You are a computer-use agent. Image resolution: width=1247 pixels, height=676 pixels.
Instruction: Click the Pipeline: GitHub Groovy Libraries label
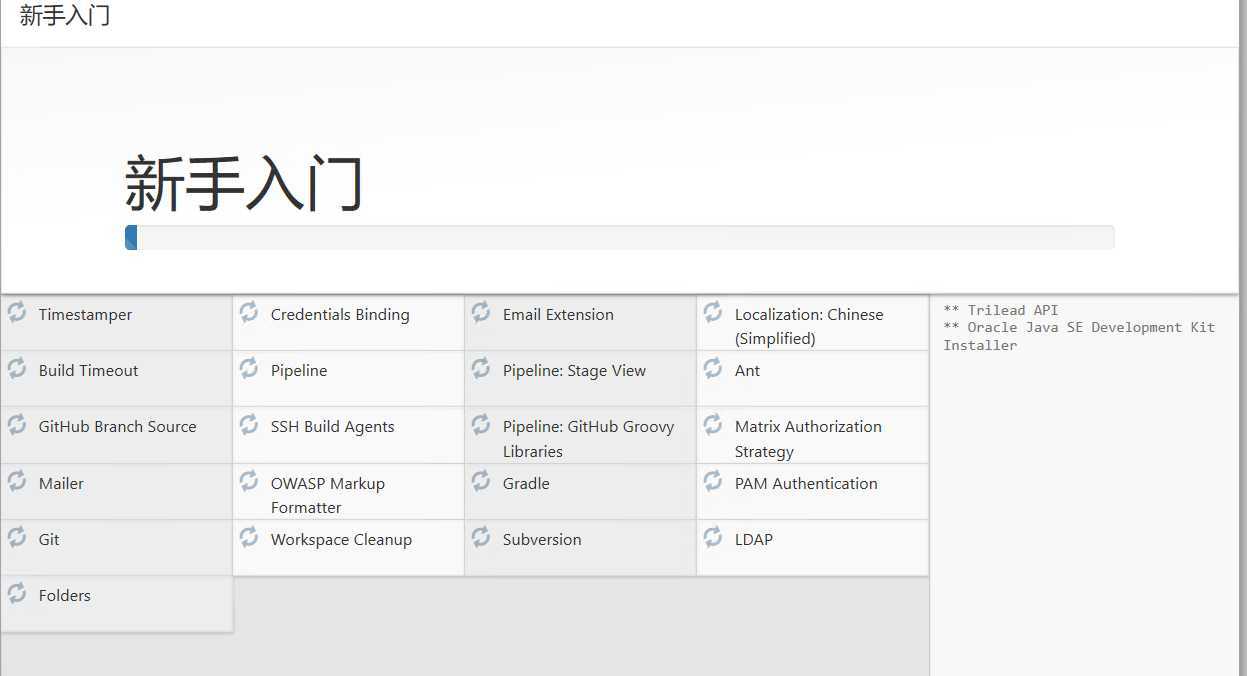pyautogui.click(x=588, y=439)
